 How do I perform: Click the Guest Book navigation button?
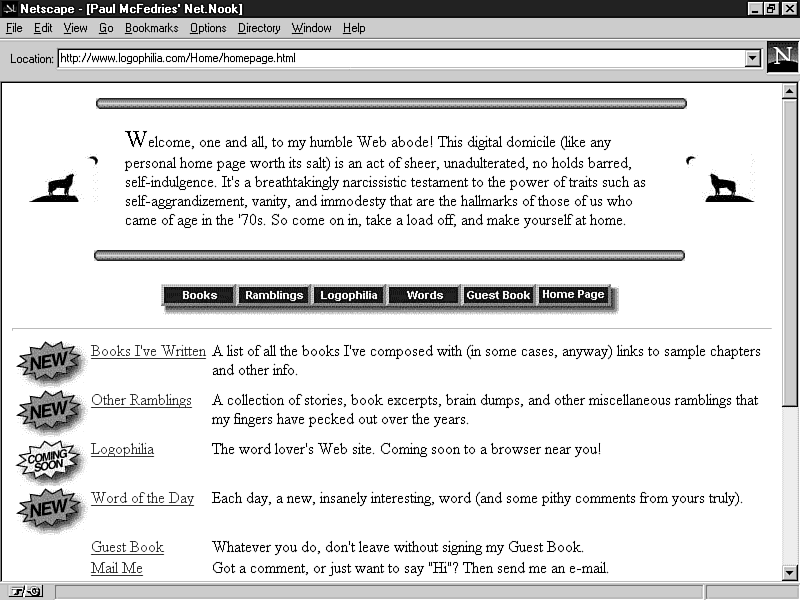tap(498, 295)
